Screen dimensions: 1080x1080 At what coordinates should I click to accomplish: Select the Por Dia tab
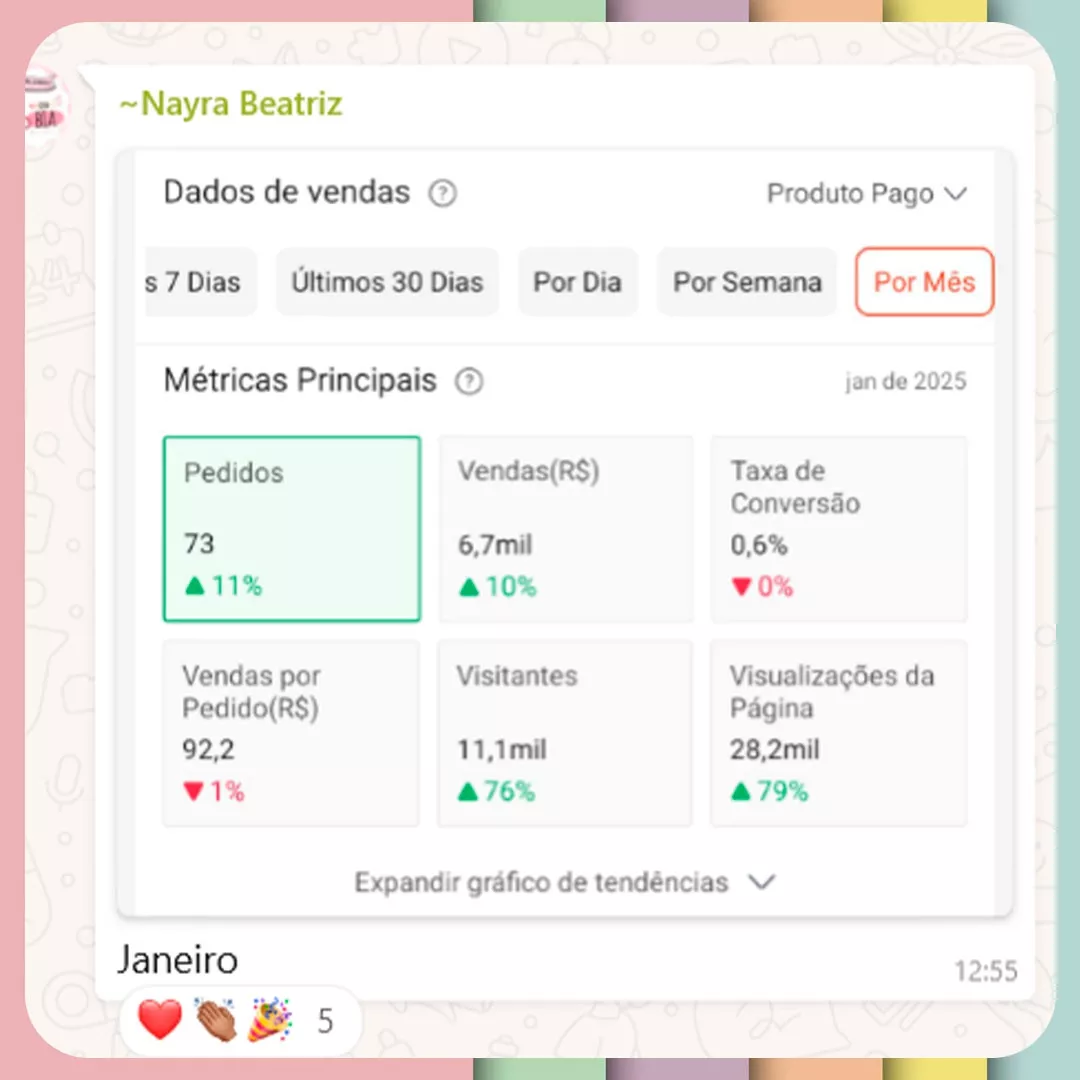pyautogui.click(x=577, y=282)
